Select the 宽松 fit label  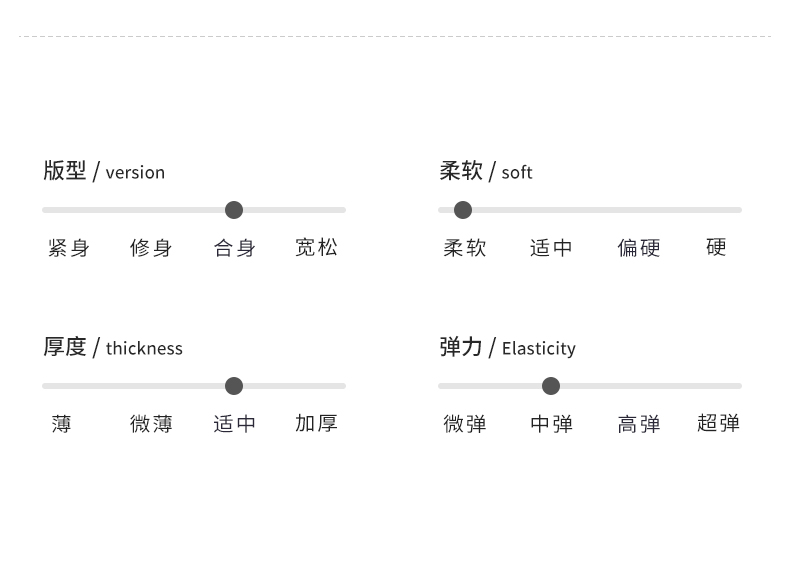click(x=316, y=247)
